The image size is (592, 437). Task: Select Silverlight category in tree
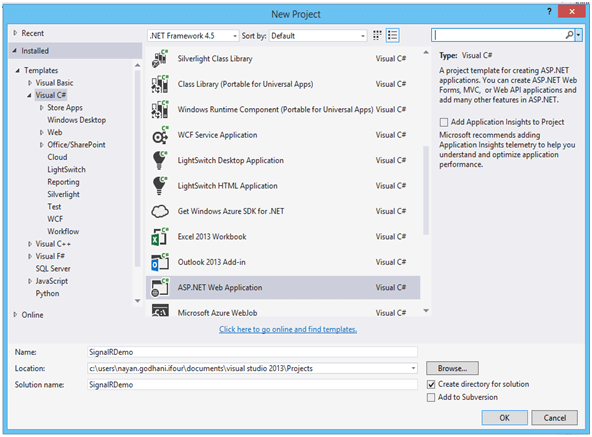(x=63, y=195)
